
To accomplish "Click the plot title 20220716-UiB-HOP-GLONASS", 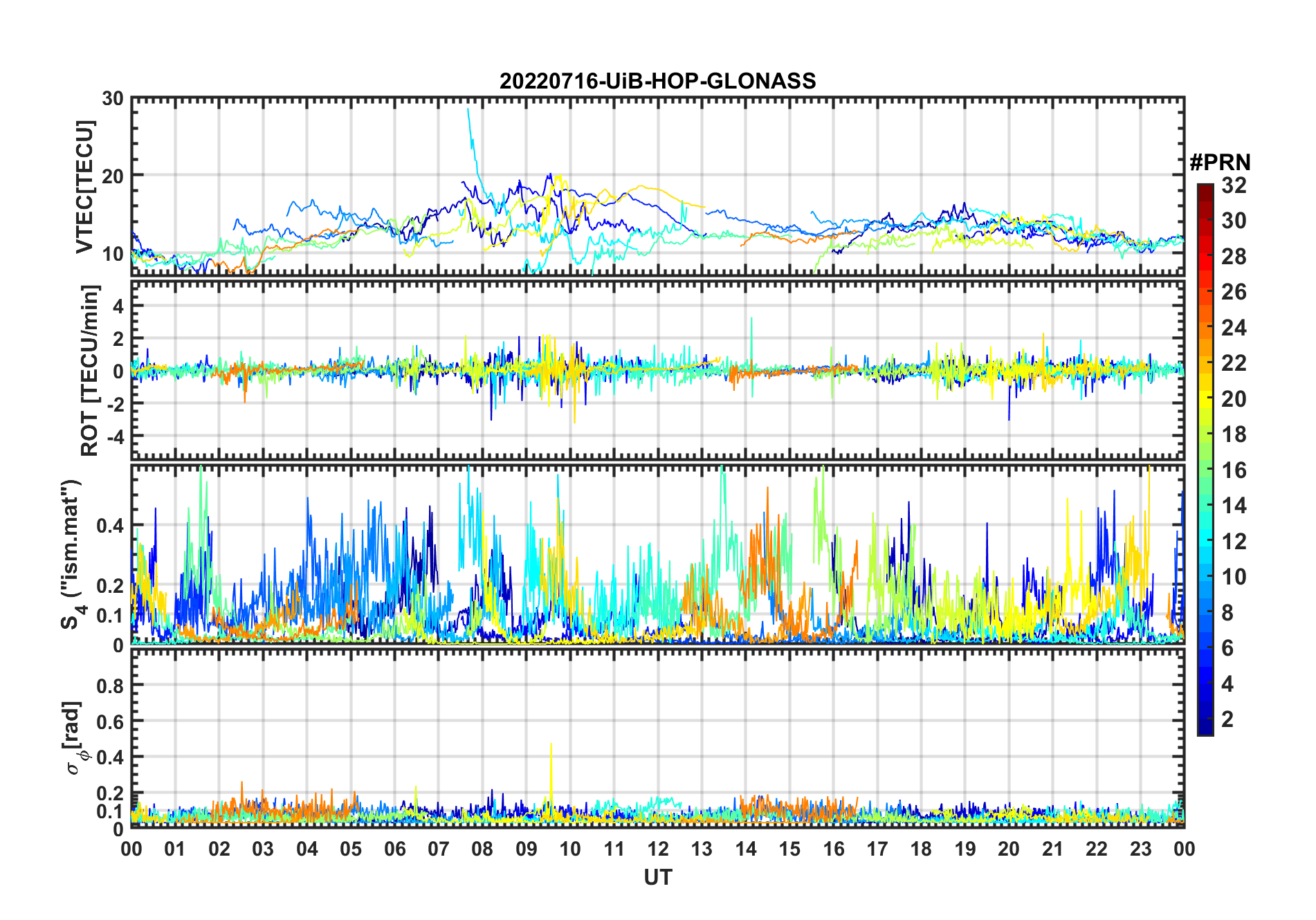I will pos(657,82).
